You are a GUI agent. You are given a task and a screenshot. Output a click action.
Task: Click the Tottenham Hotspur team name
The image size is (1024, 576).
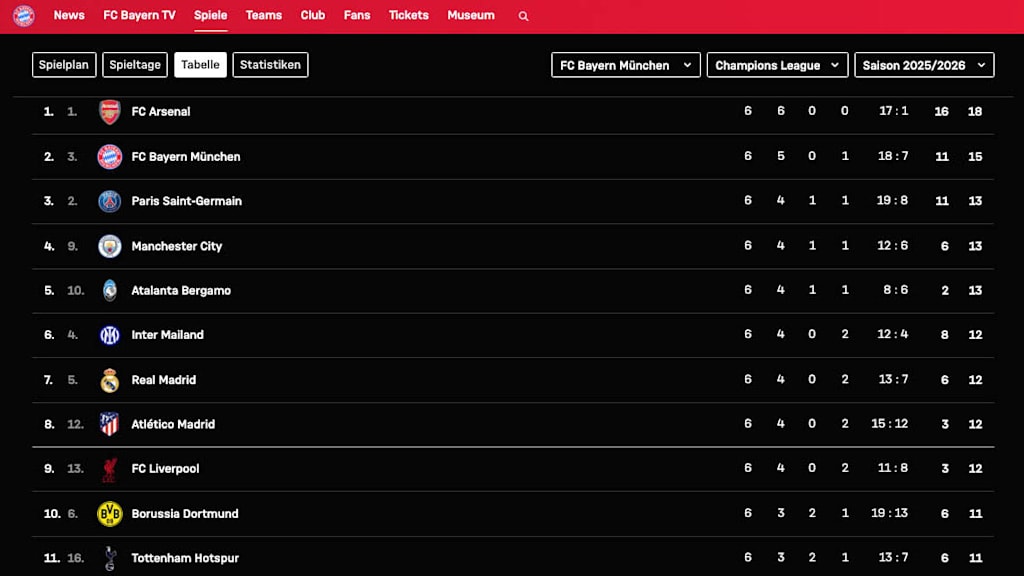[185, 558]
